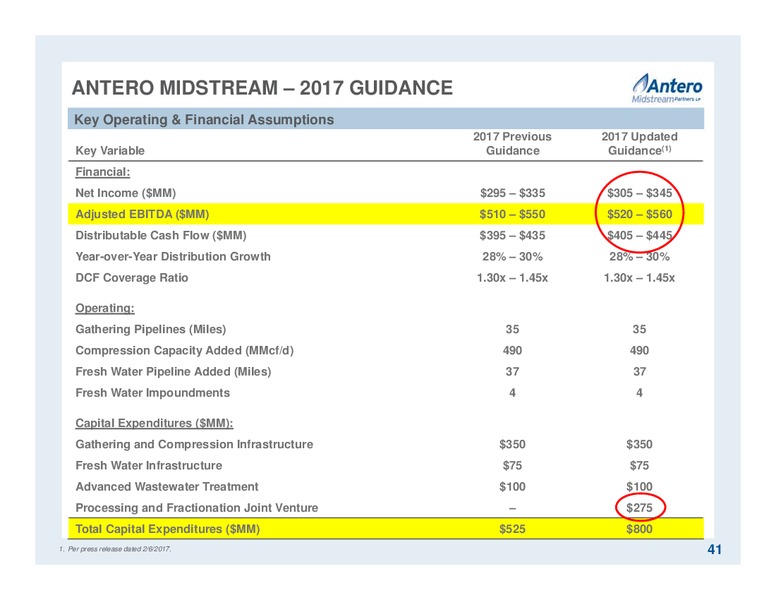
Task: Select "37" in the Previous Guidance column
Action: (x=512, y=372)
